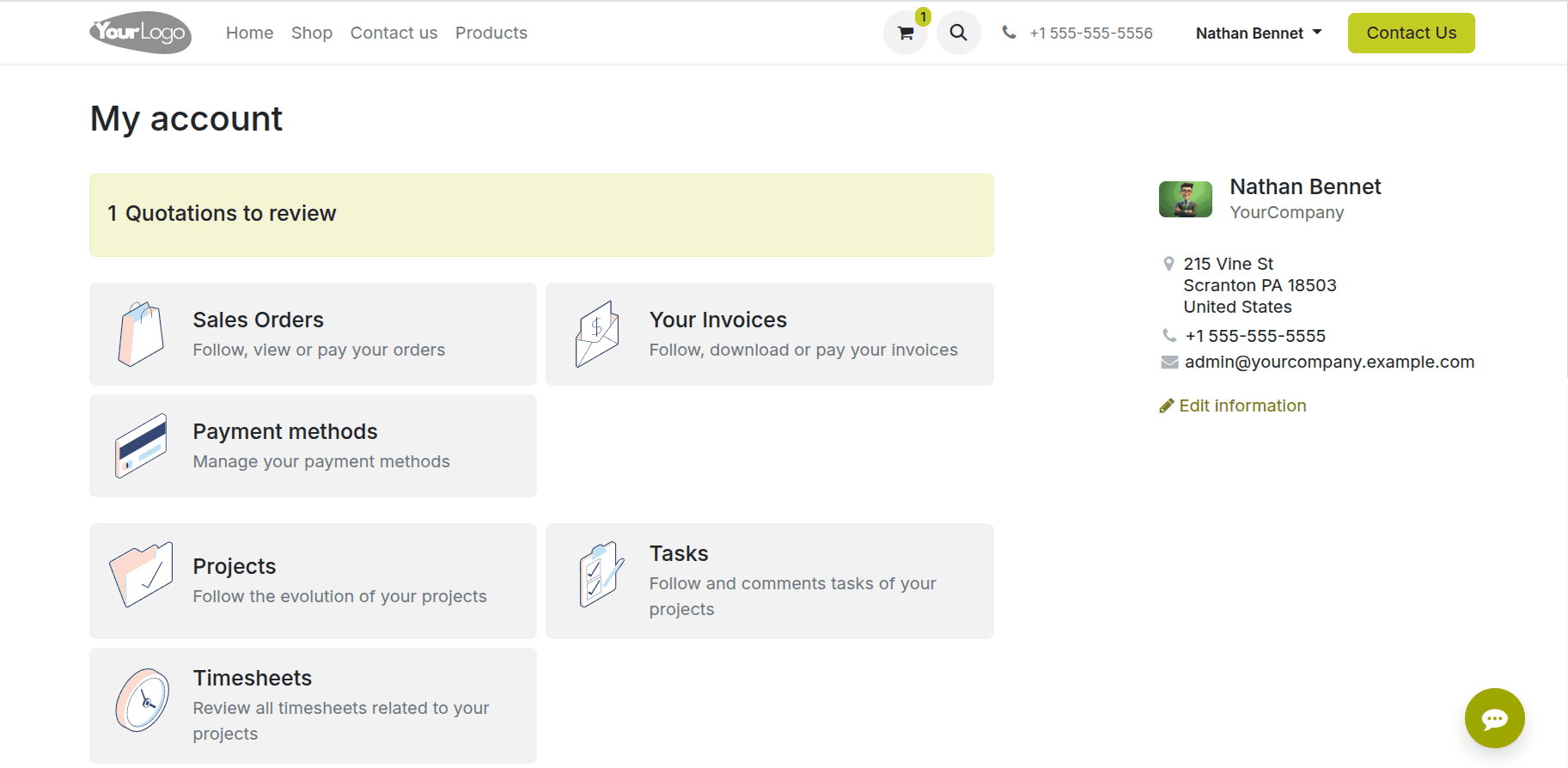Screen dimensions: 1568x768
Task: Click the Edit information link
Action: pyautogui.click(x=1242, y=405)
